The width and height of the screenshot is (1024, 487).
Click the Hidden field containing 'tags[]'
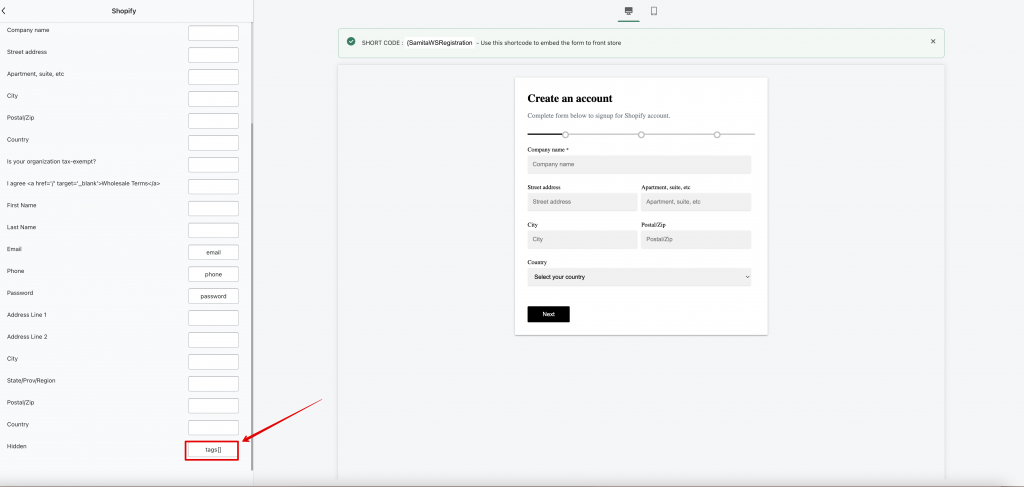(214, 450)
